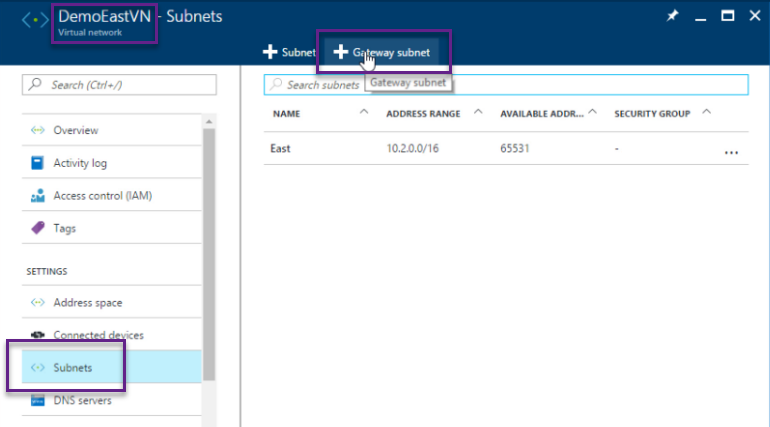The width and height of the screenshot is (770, 427).
Task: Click the Overview icon in the sidebar
Action: click(37, 131)
